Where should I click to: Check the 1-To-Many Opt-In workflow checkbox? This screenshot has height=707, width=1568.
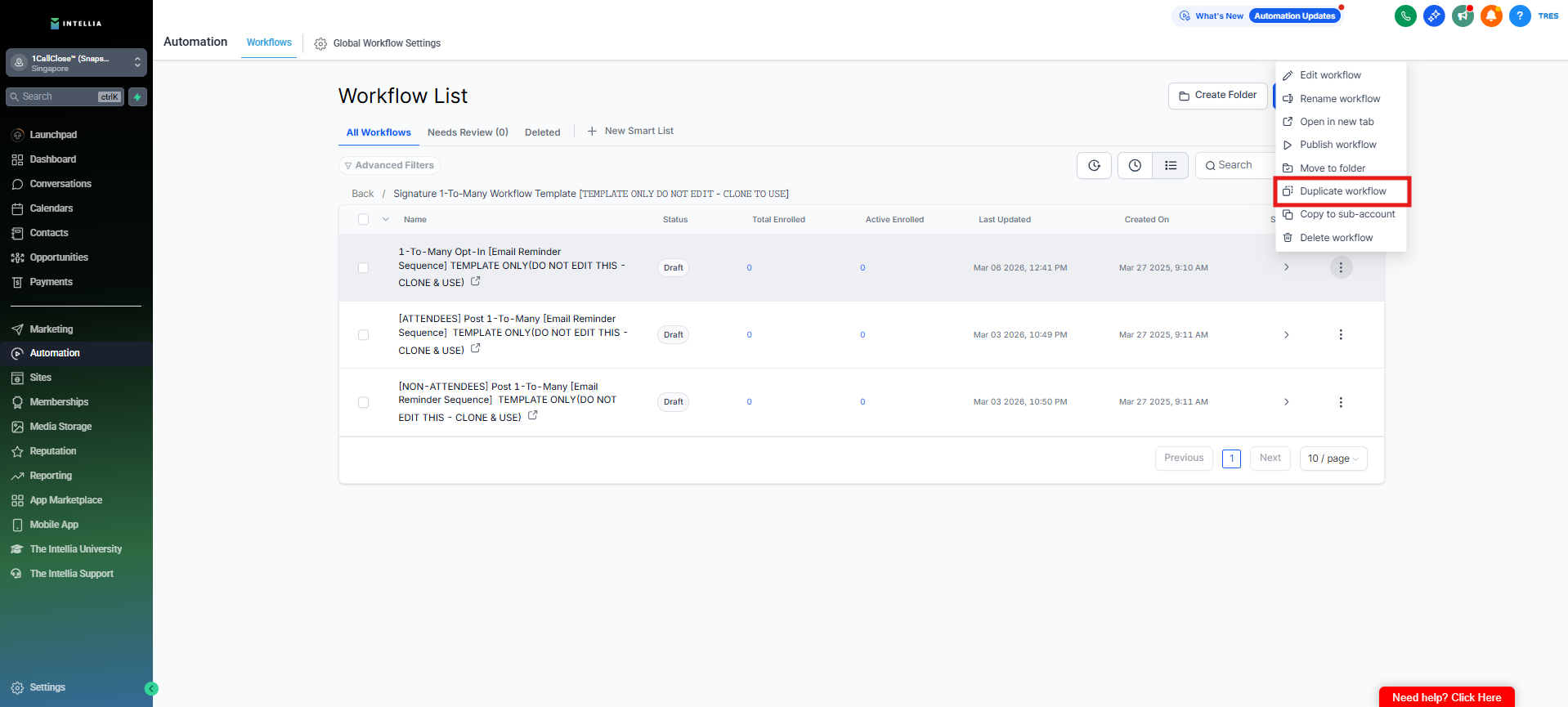click(364, 268)
